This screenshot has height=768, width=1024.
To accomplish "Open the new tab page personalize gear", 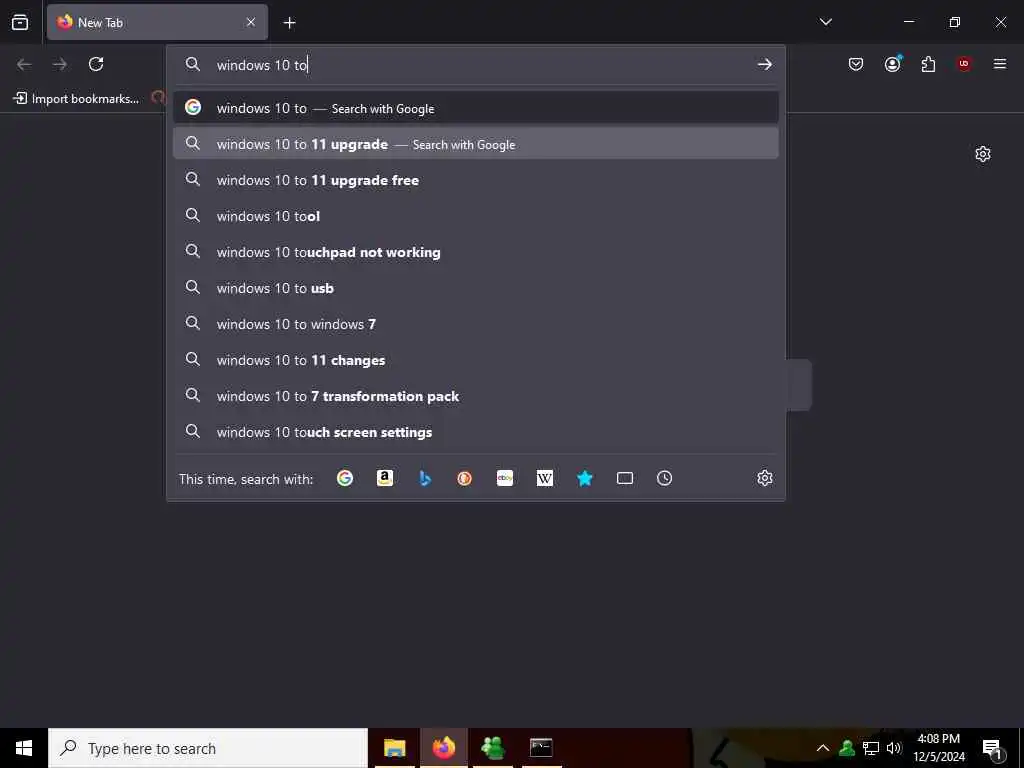I will pyautogui.click(x=983, y=154).
